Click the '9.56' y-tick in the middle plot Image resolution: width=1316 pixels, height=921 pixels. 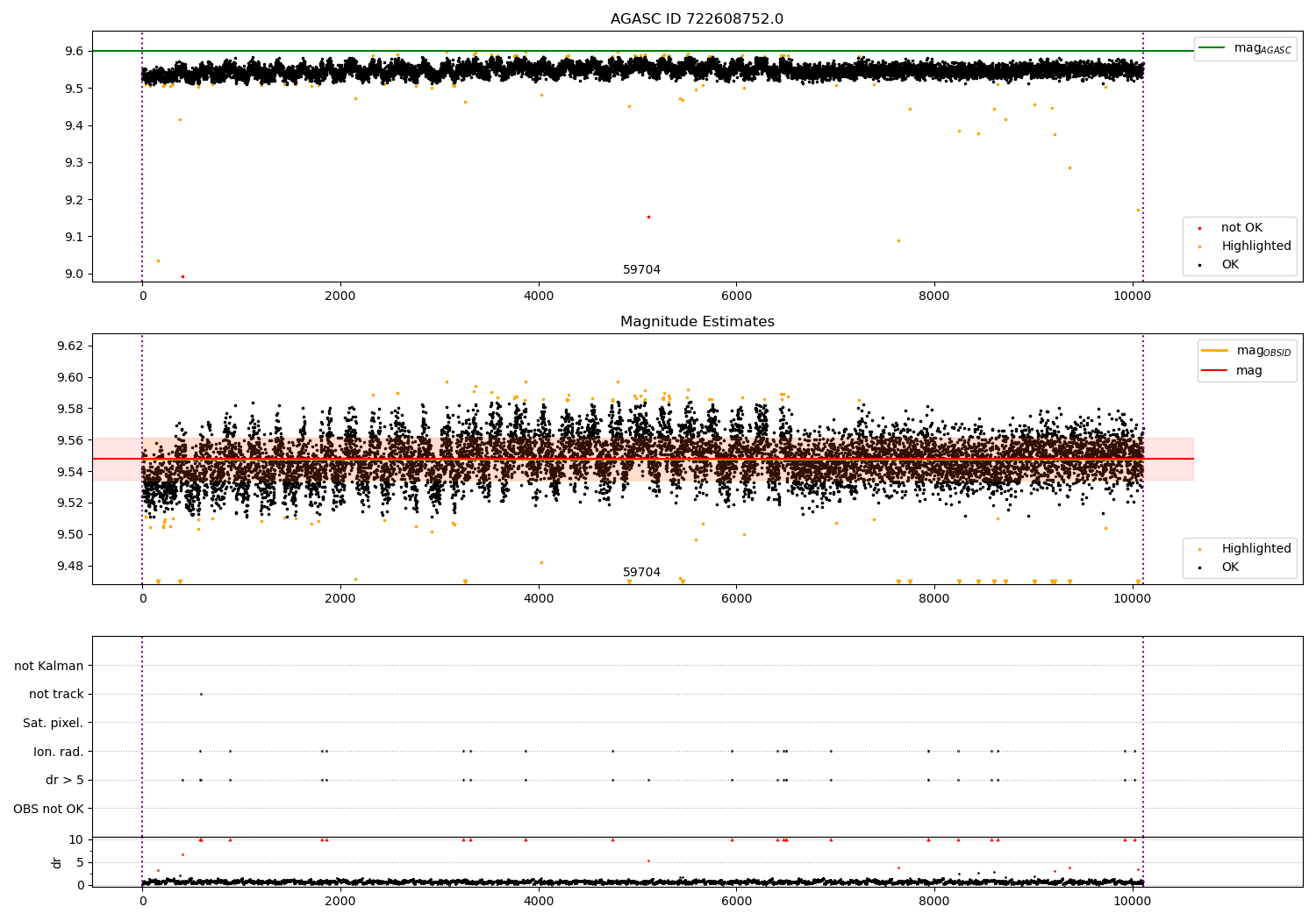point(71,440)
